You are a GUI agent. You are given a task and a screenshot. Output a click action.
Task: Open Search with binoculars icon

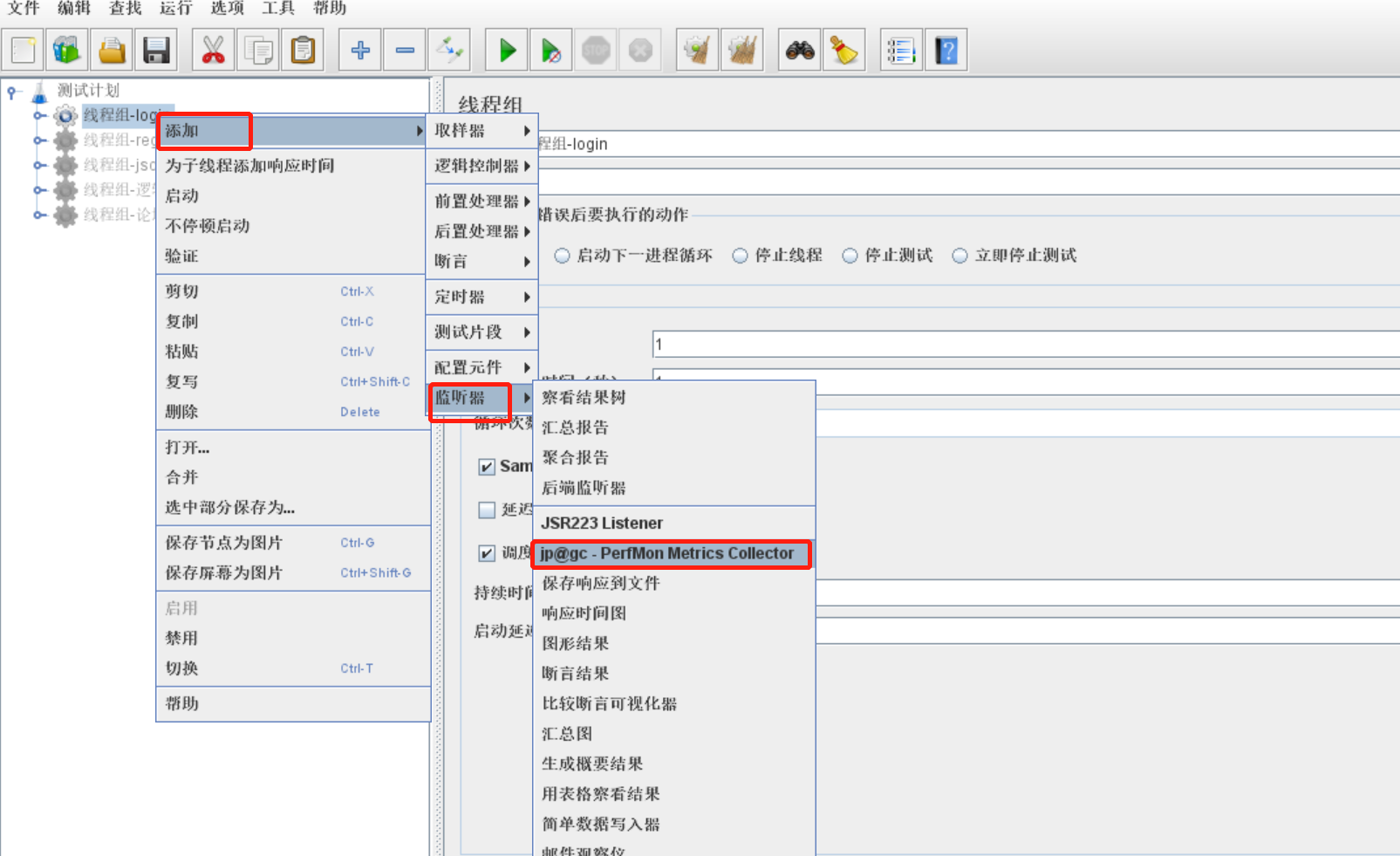point(800,50)
